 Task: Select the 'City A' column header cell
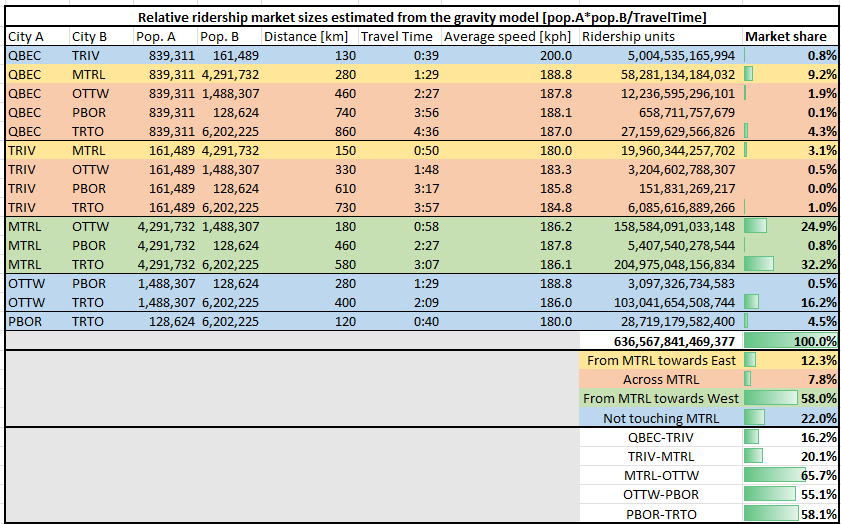click(x=37, y=36)
